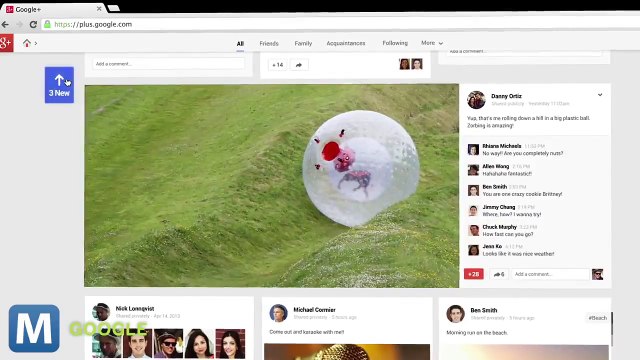The width and height of the screenshot is (640, 360).
Task: Close the Google+ browser tab
Action: (99, 9)
